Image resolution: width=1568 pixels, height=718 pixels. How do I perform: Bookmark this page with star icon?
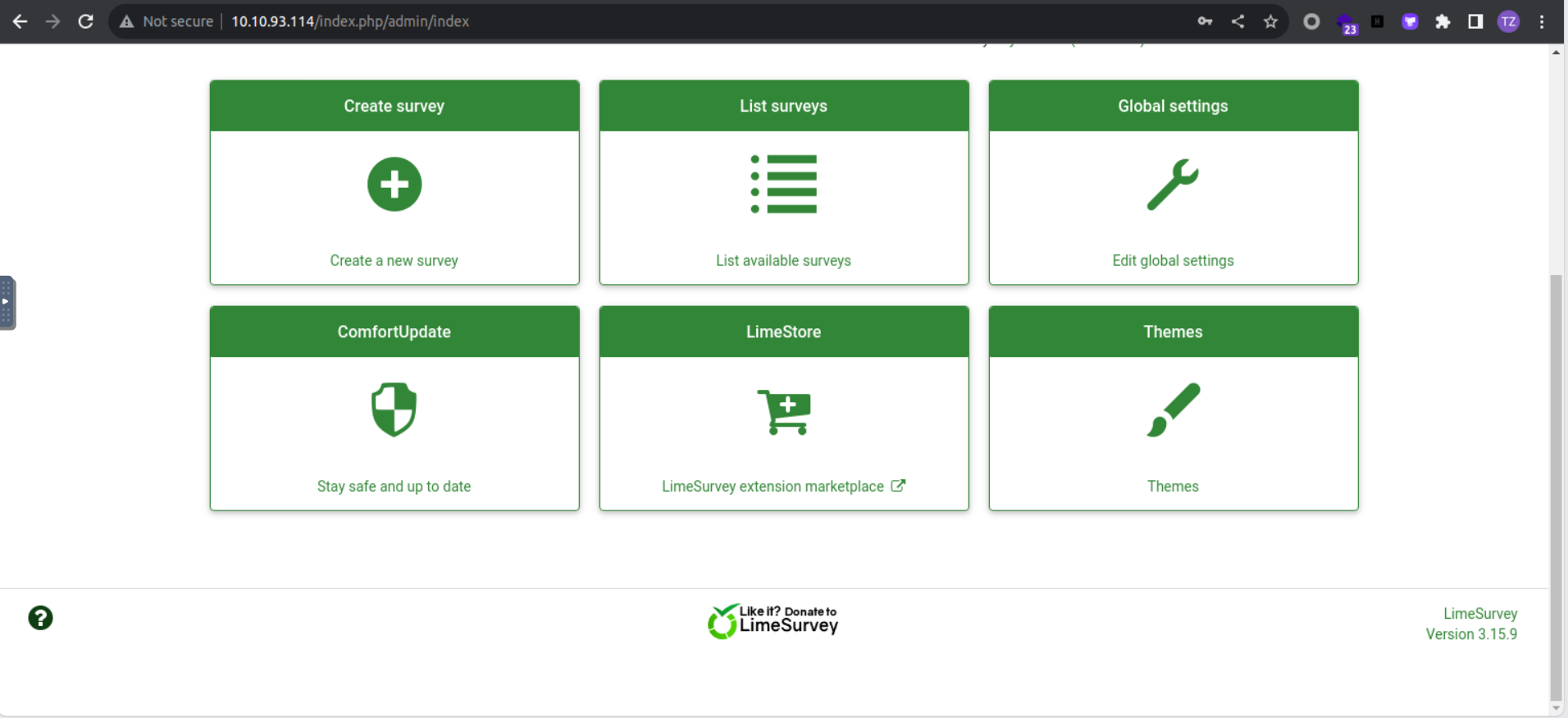coord(1270,21)
